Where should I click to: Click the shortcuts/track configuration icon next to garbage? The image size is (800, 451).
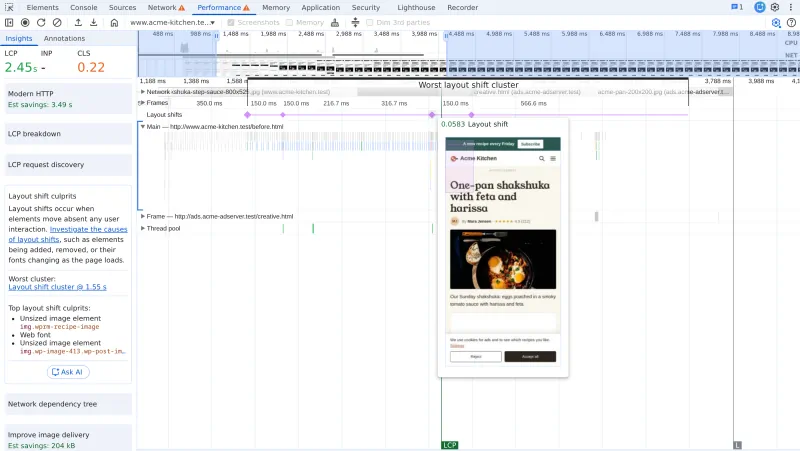pyautogui.click(x=355, y=22)
